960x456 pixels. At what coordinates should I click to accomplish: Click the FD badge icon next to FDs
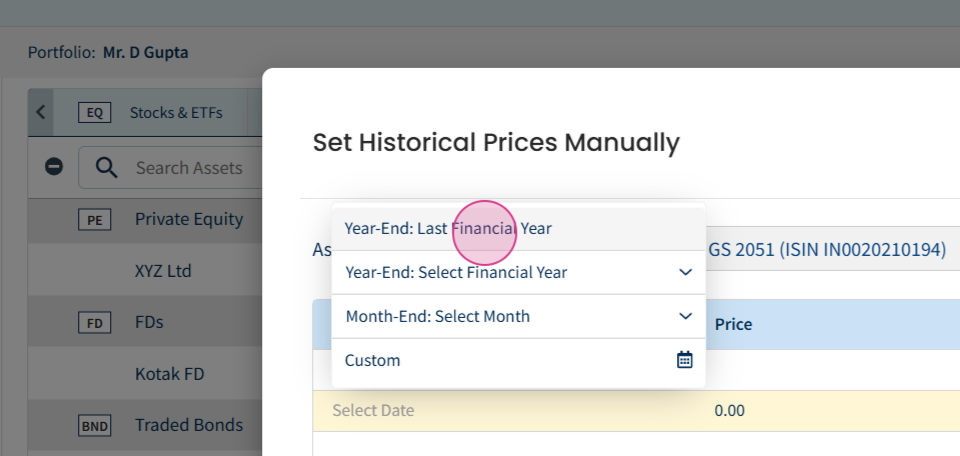pos(94,322)
